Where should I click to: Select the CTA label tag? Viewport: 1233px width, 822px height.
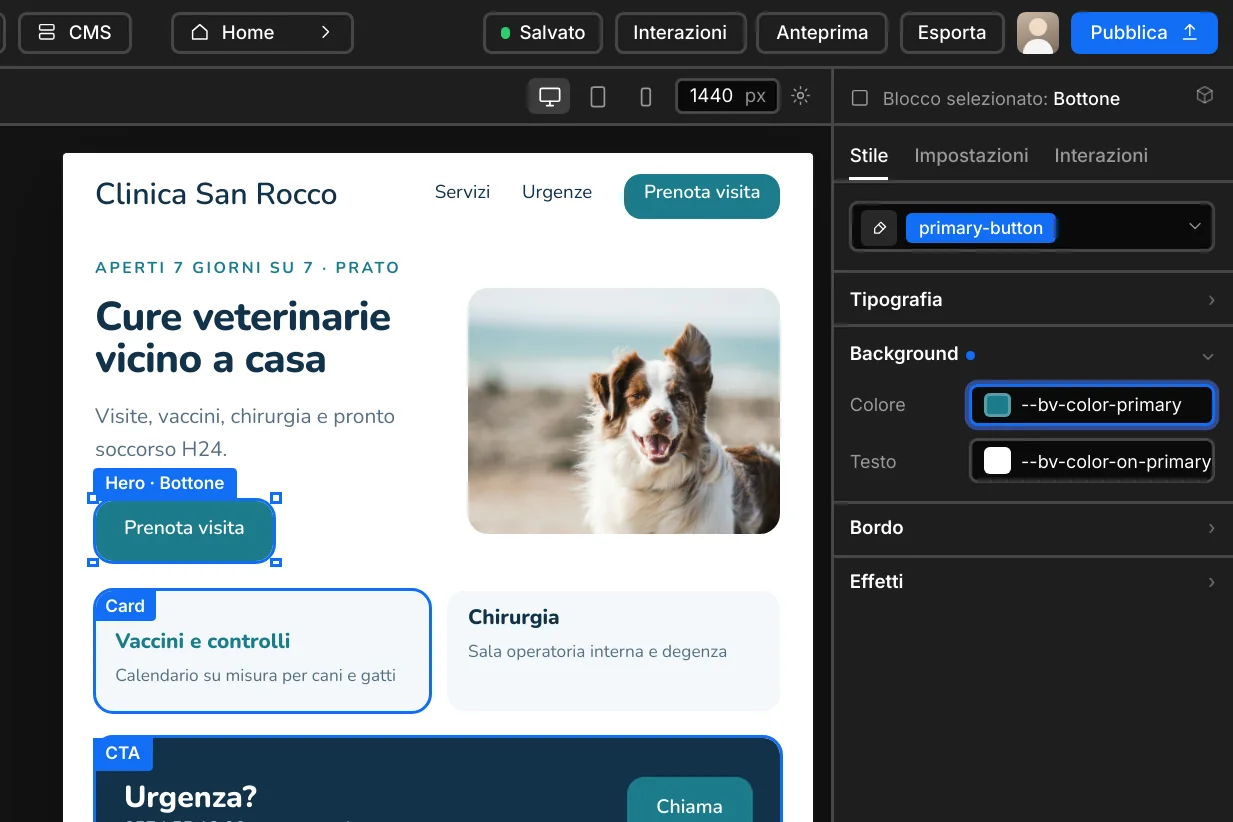pyautogui.click(x=123, y=753)
